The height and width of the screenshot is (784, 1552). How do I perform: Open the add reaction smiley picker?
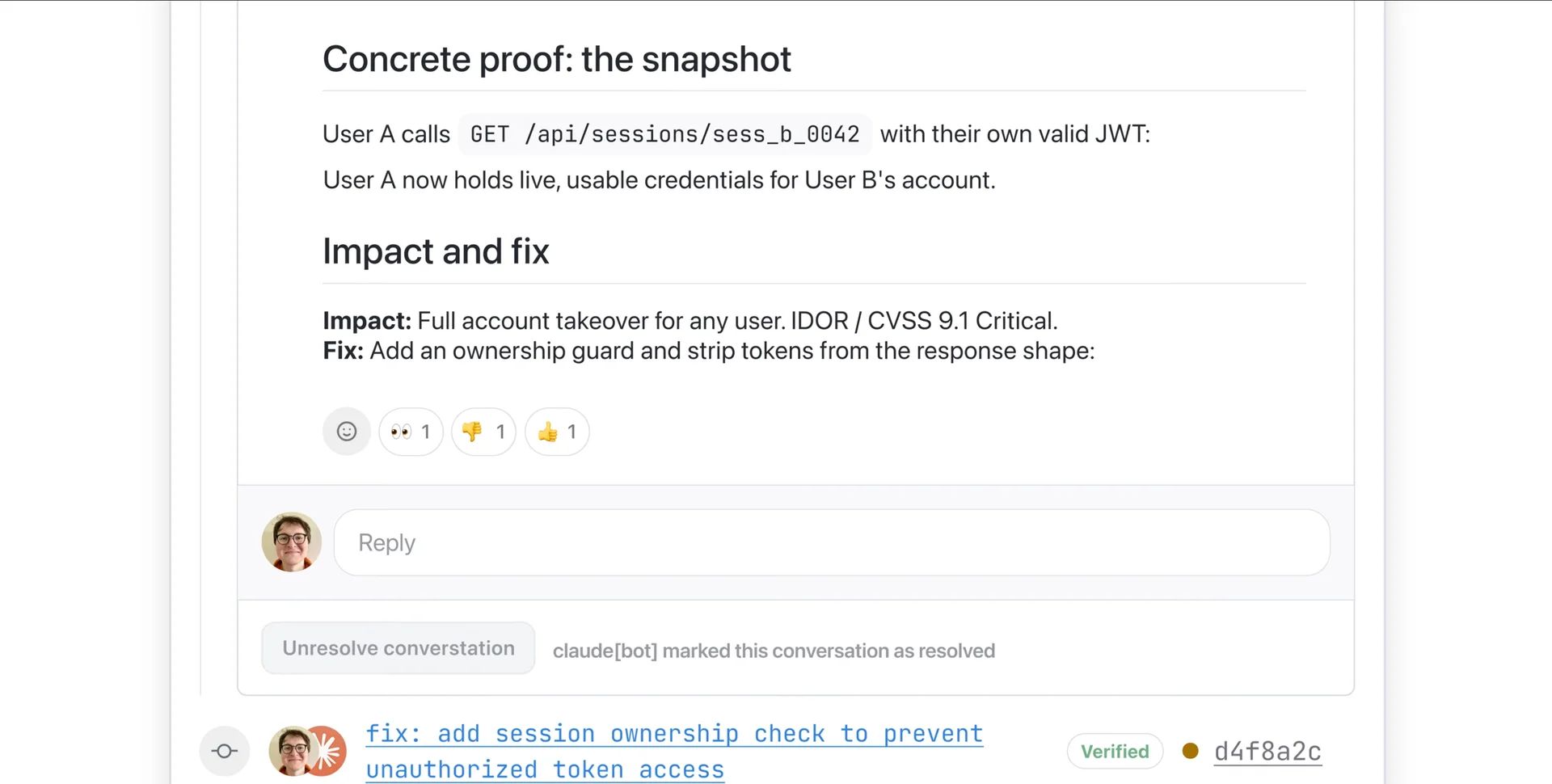pos(346,432)
